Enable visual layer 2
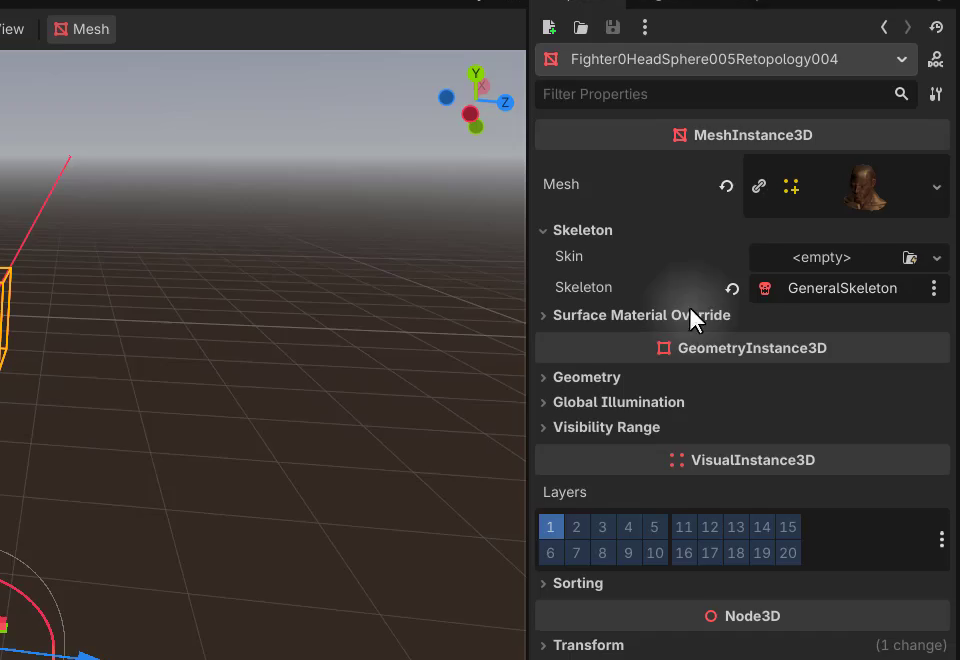The width and height of the screenshot is (960, 660). point(576,527)
